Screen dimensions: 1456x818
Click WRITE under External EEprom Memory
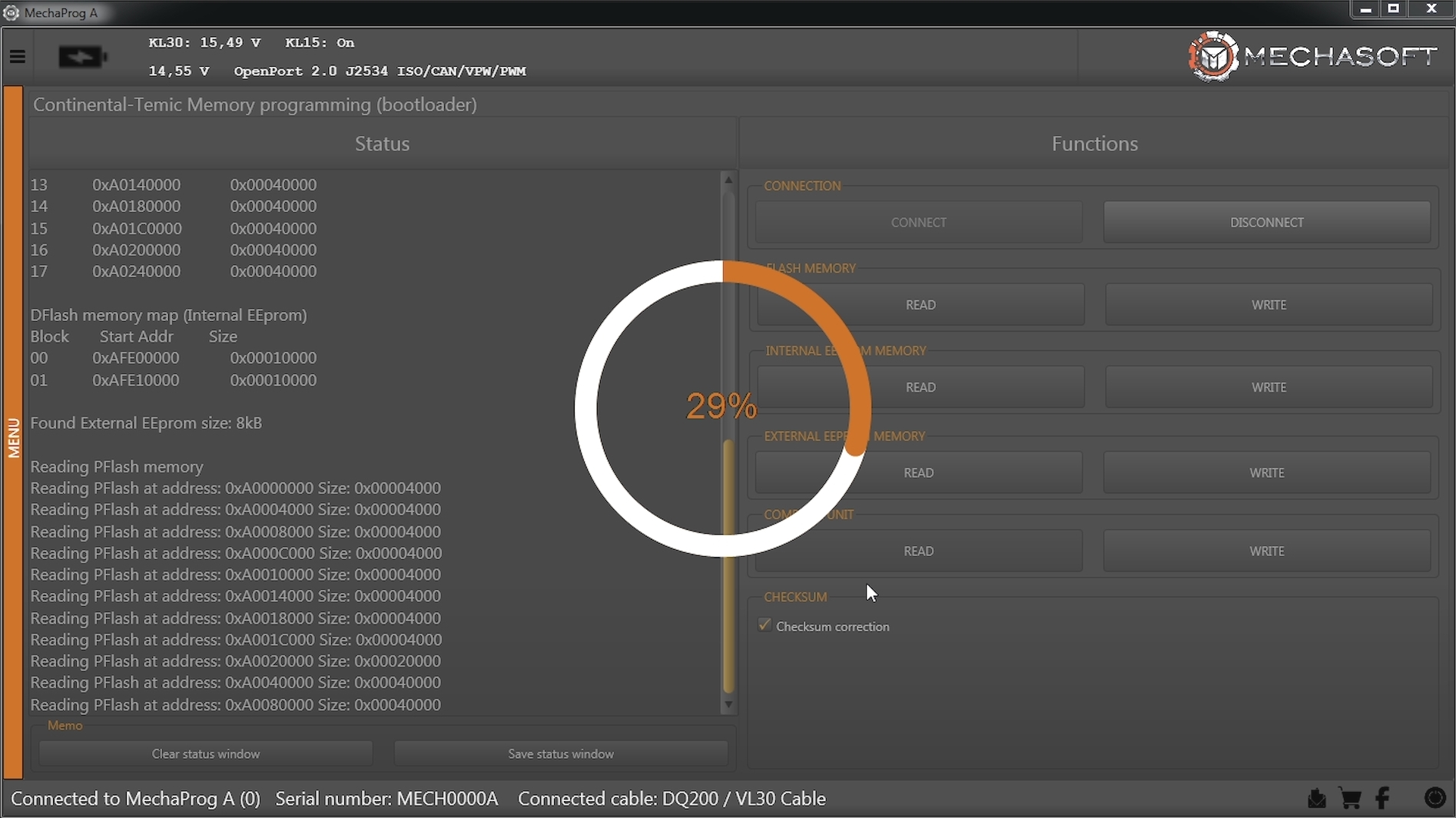pyautogui.click(x=1267, y=472)
